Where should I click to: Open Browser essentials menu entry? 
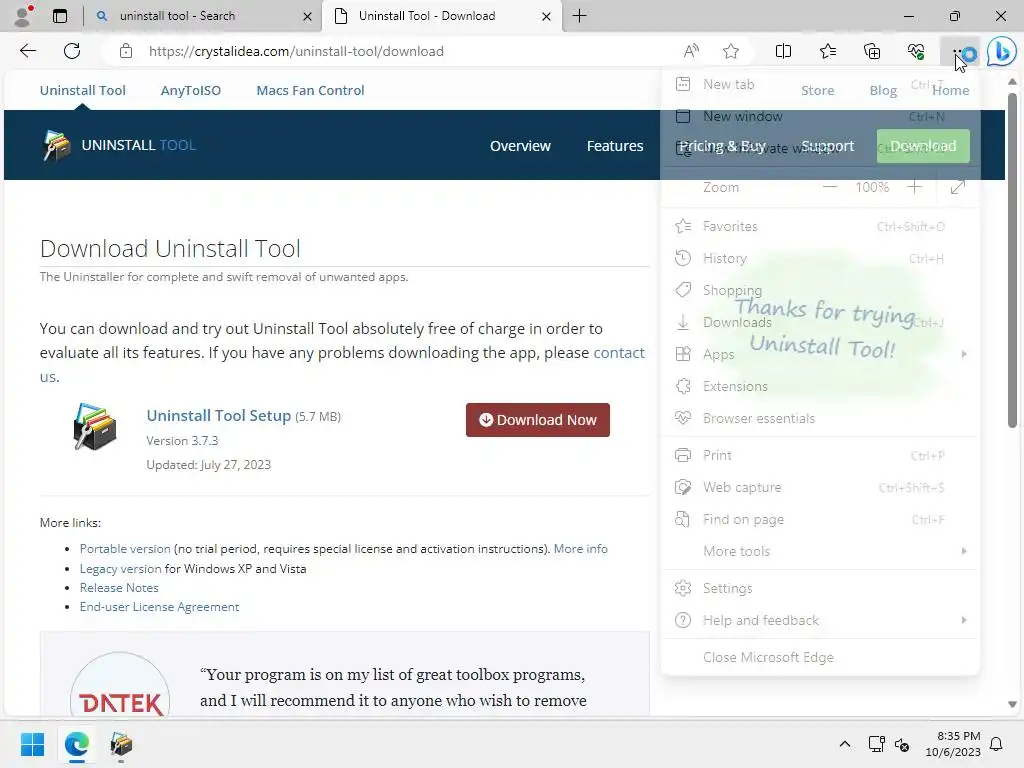820,418
